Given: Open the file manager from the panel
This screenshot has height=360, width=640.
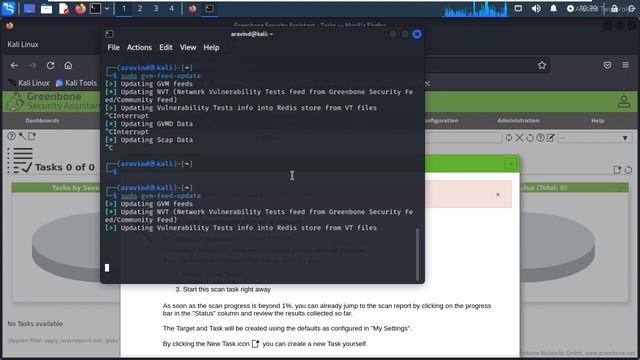Looking at the screenshot, I should (x=47, y=8).
